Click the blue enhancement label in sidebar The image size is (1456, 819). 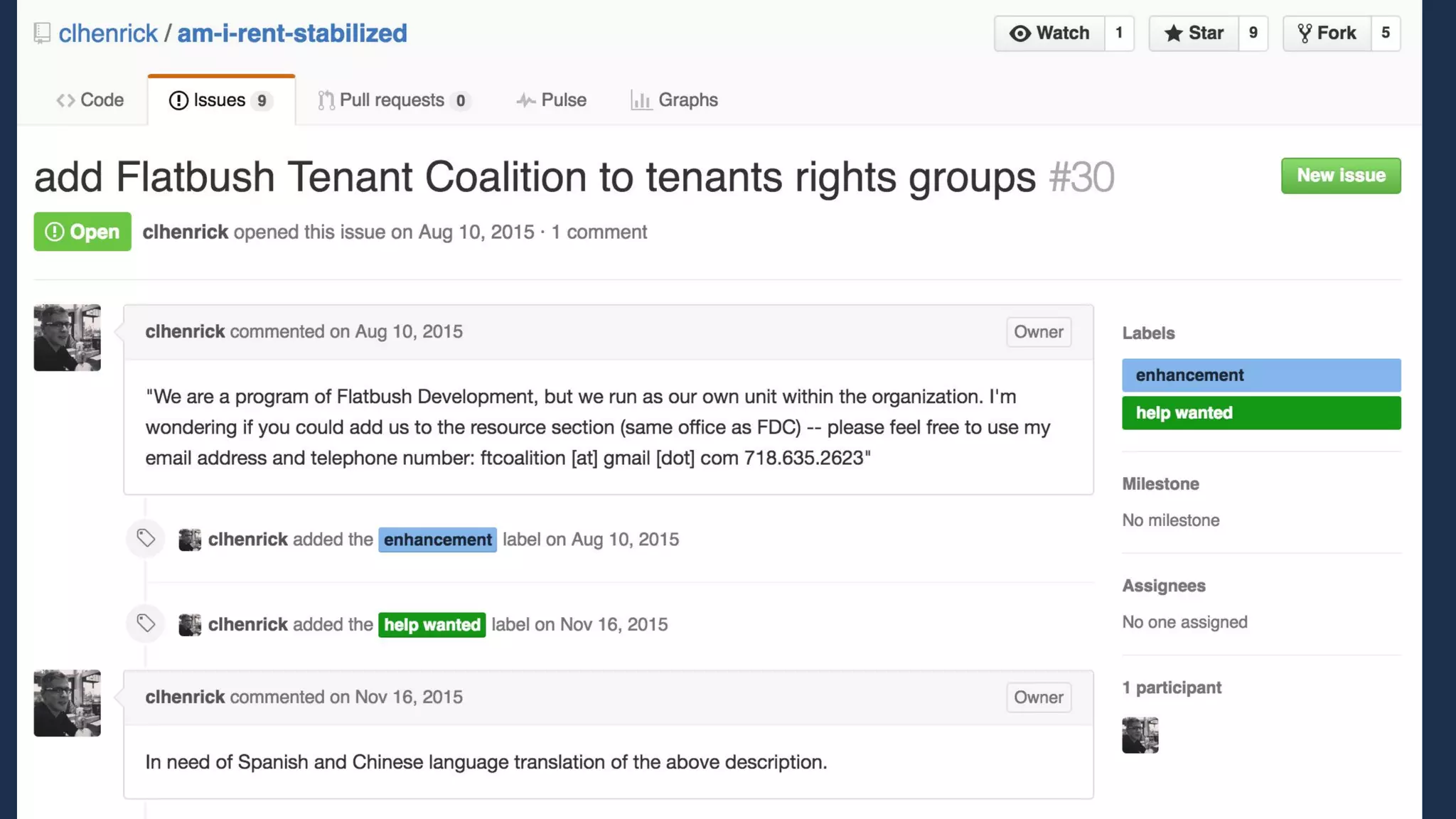(1260, 375)
